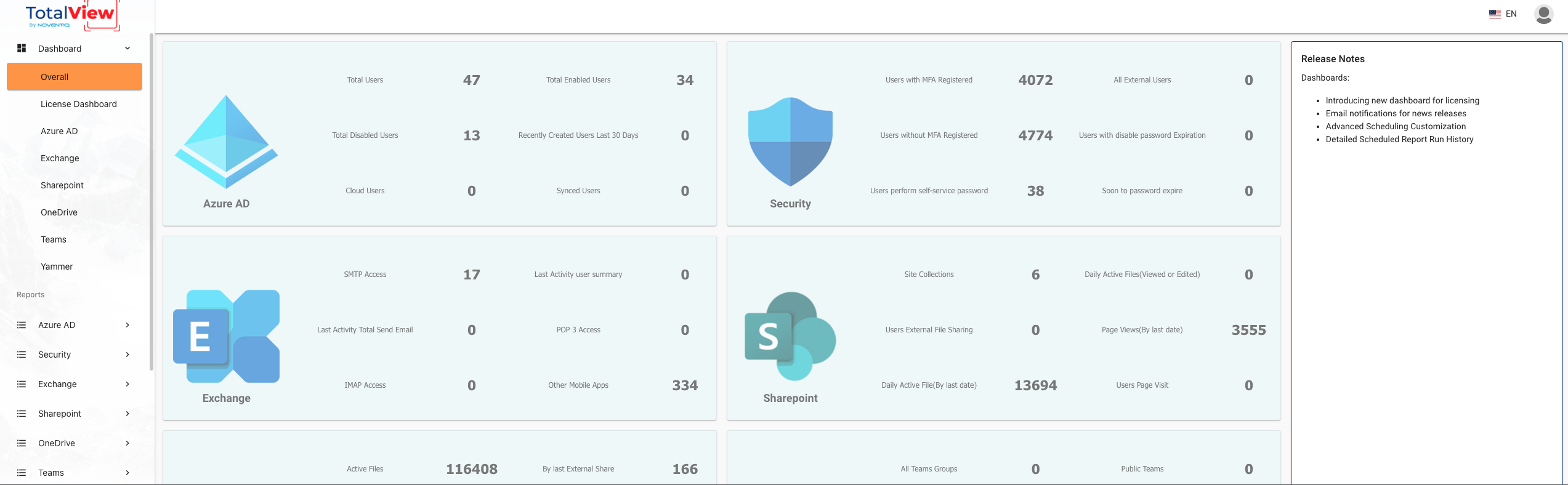This screenshot has height=485, width=1568.
Task: Click the Sharepoint reports list icon
Action: tap(22, 414)
